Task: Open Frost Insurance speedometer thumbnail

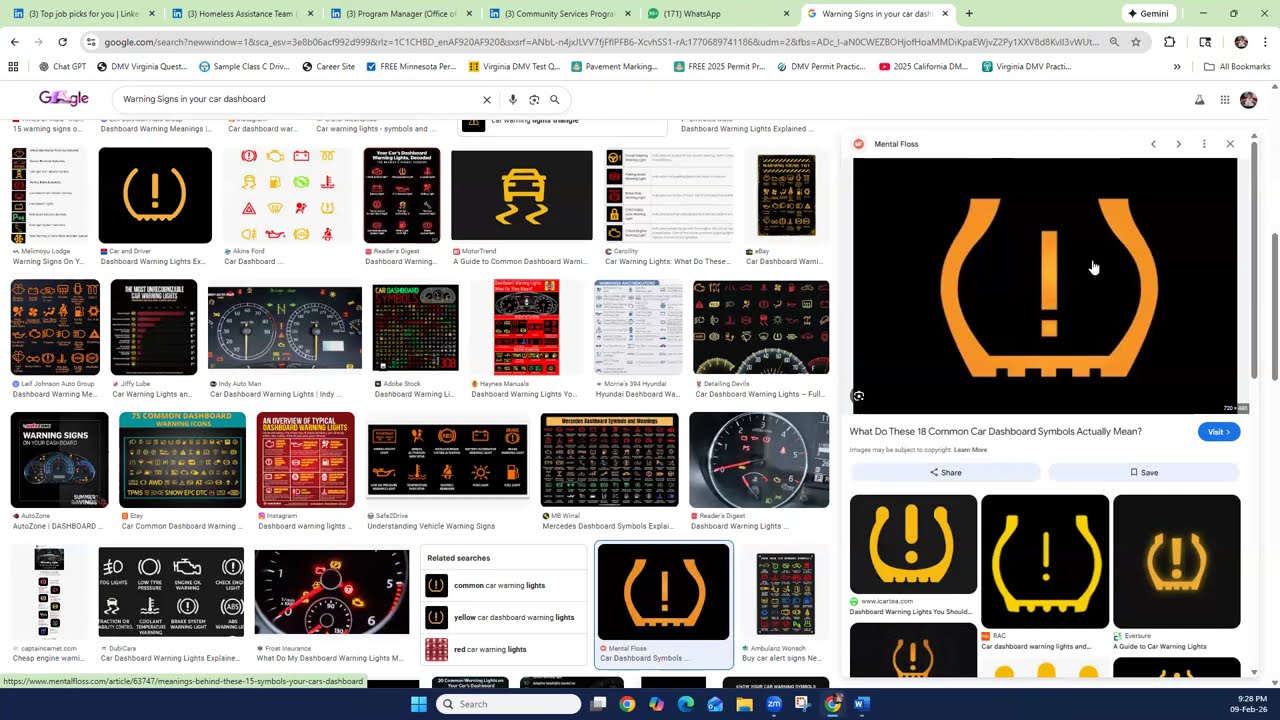Action: pyautogui.click(x=332, y=592)
